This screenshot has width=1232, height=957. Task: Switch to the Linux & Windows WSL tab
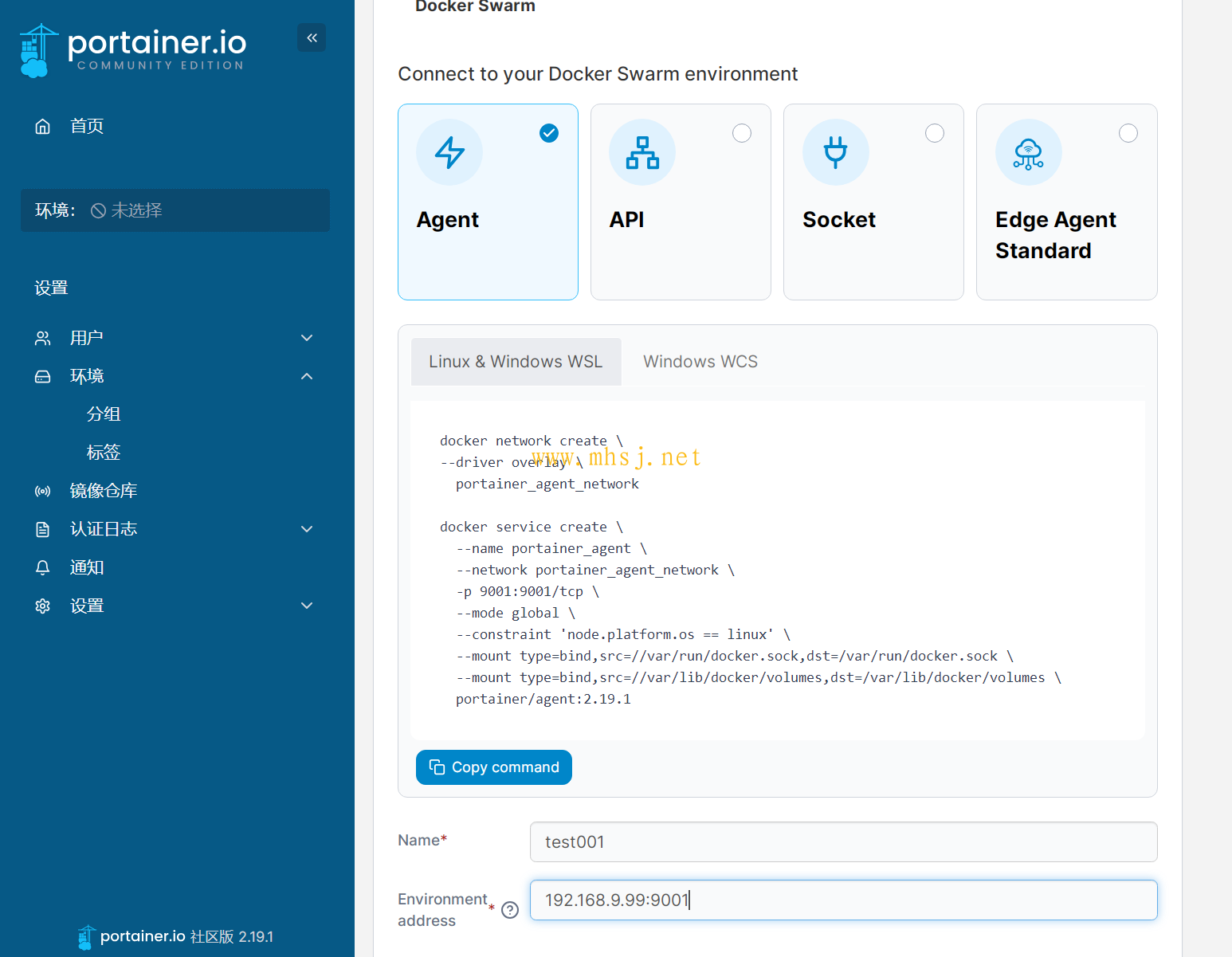click(x=516, y=362)
